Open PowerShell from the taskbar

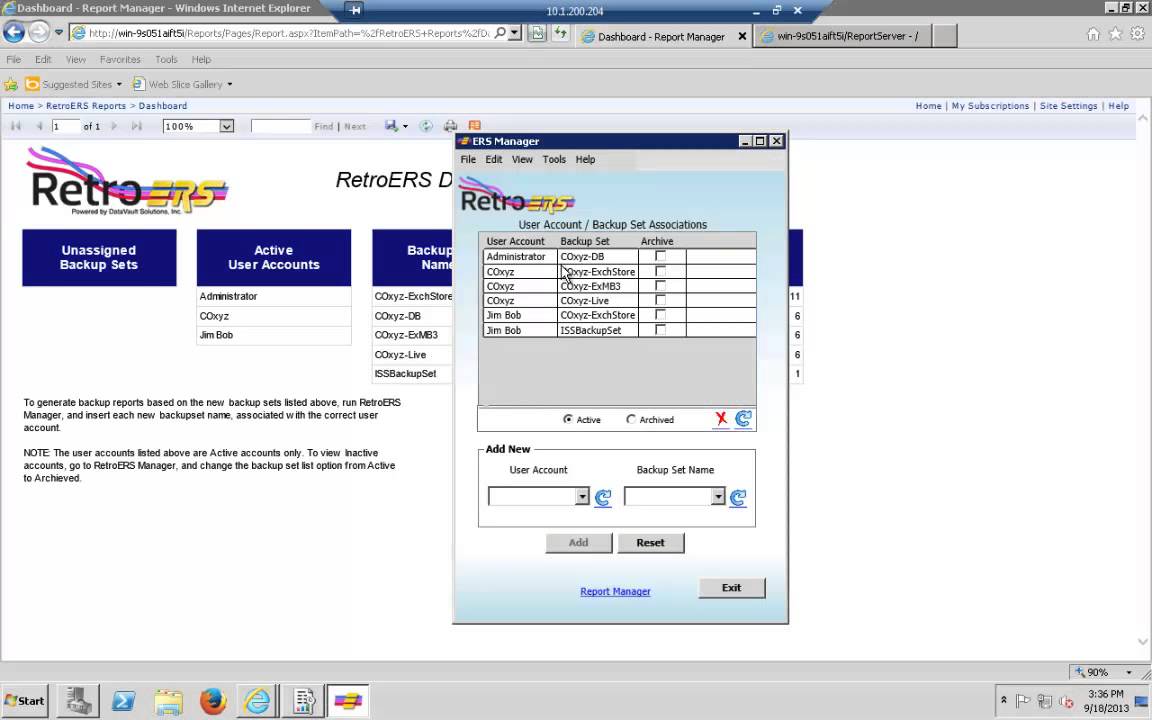pos(123,701)
